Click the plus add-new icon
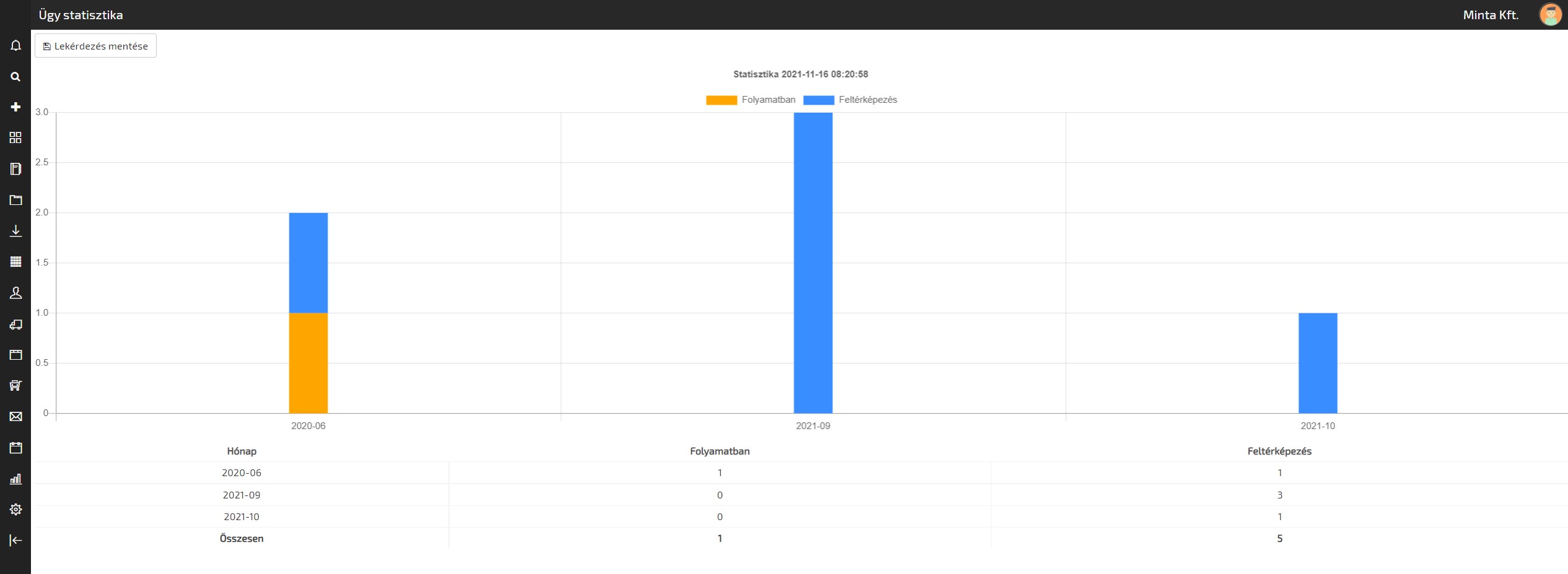The width and height of the screenshot is (1568, 574). [15, 107]
